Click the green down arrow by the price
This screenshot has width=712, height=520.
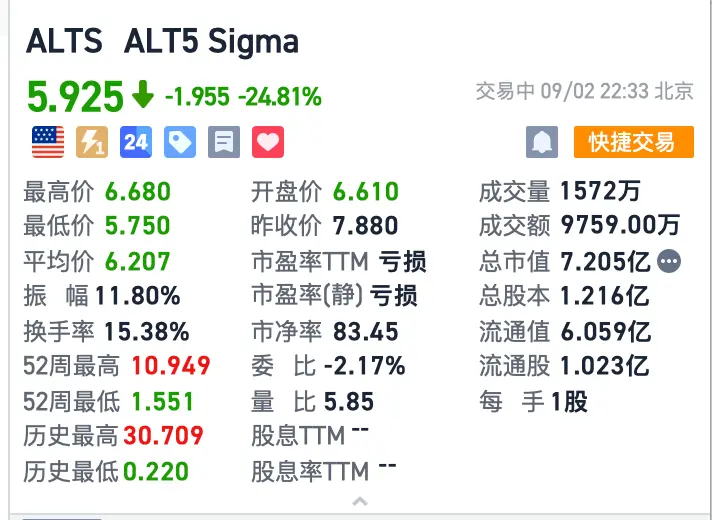tap(143, 94)
